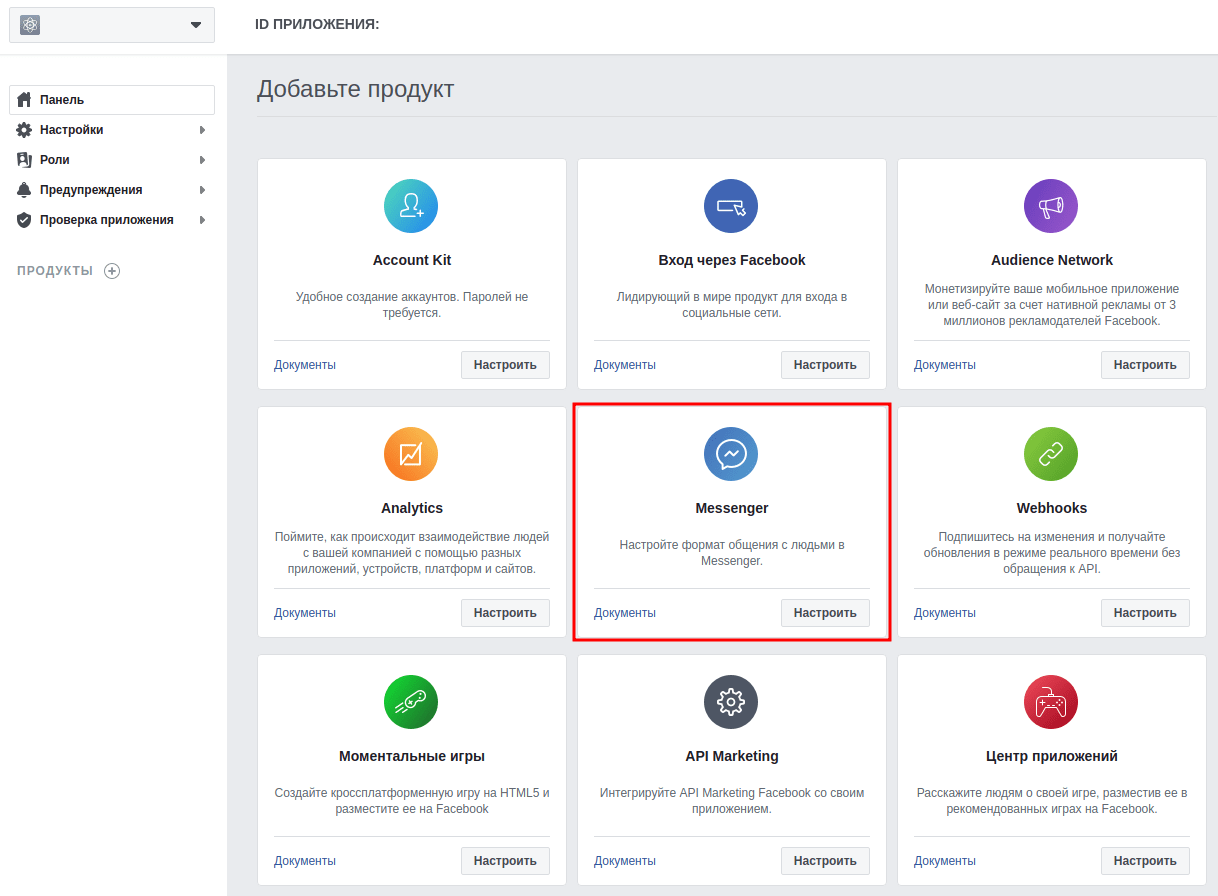Open the Панель menu item
The image size is (1218, 896).
60,99
